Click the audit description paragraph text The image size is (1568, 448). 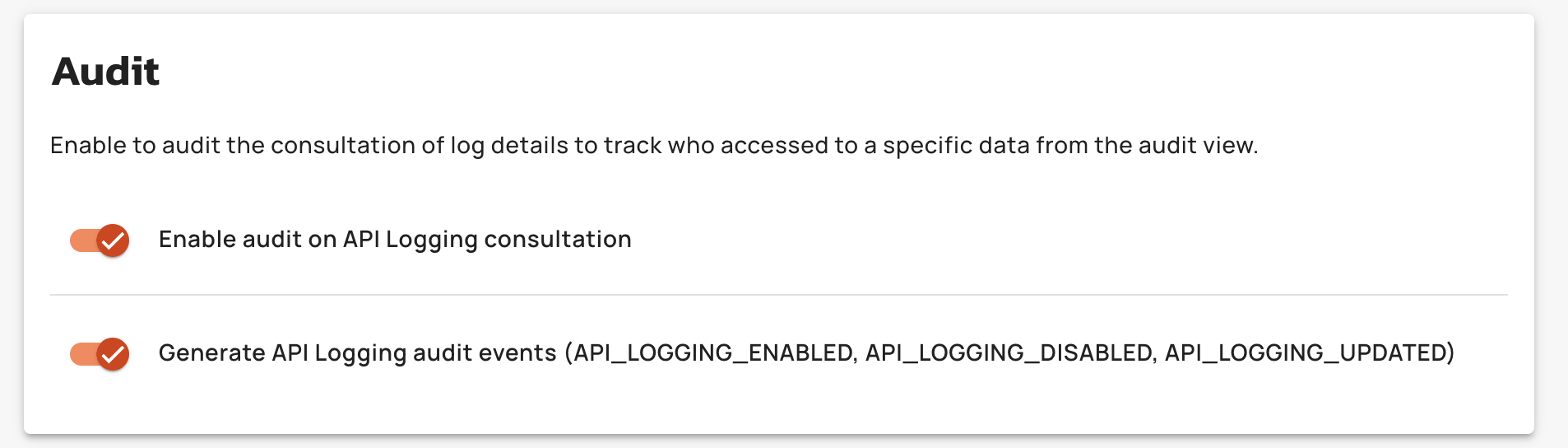pyautogui.click(x=653, y=146)
